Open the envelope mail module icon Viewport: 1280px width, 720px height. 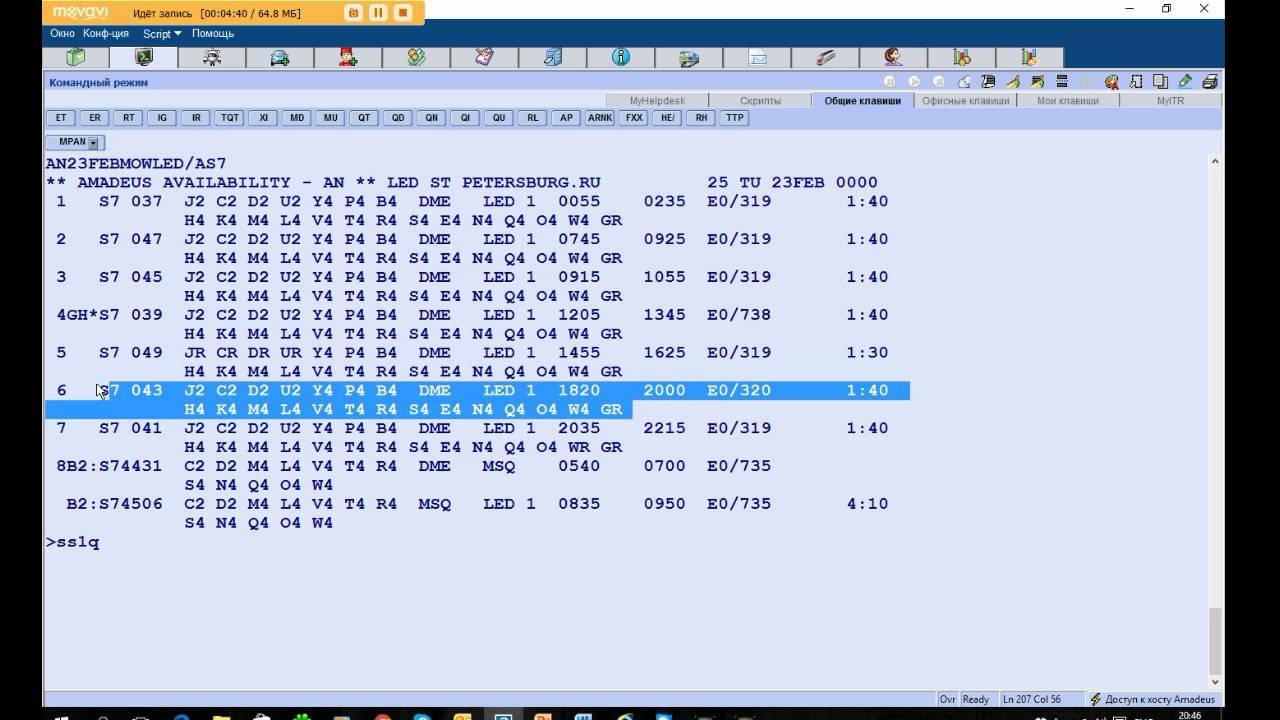click(x=757, y=58)
